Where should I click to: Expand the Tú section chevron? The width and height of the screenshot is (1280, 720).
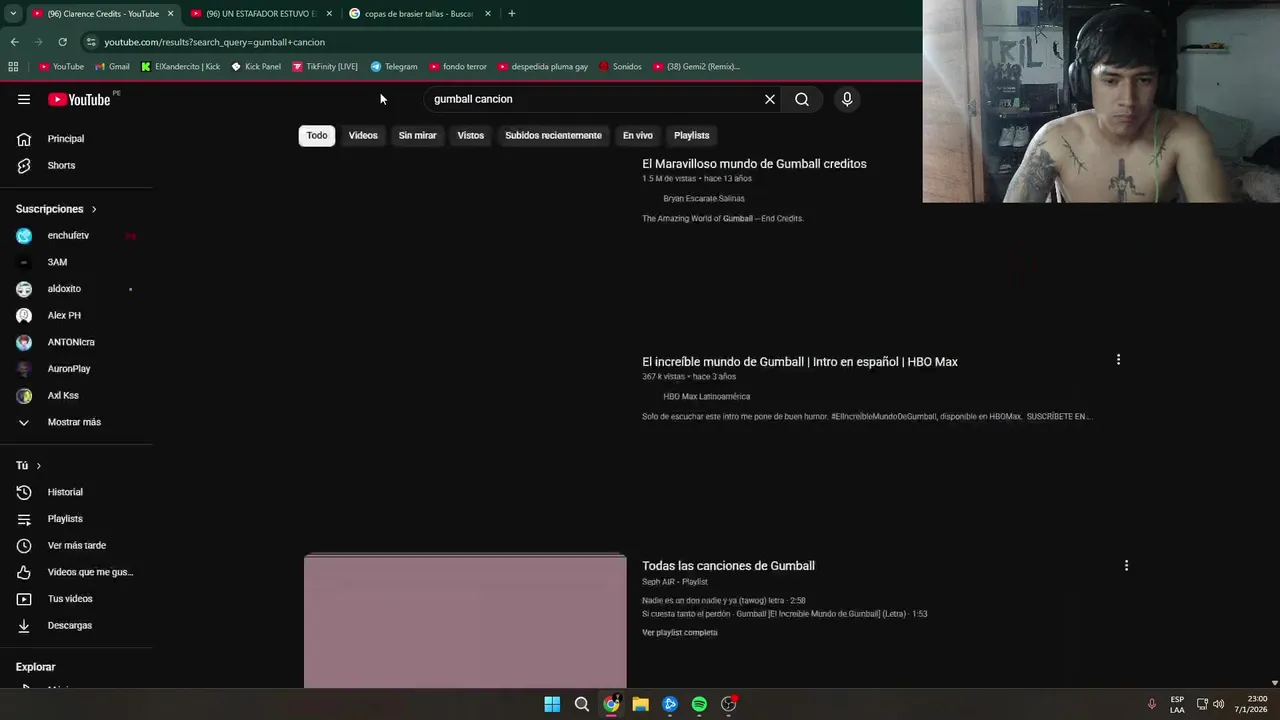[x=39, y=466]
